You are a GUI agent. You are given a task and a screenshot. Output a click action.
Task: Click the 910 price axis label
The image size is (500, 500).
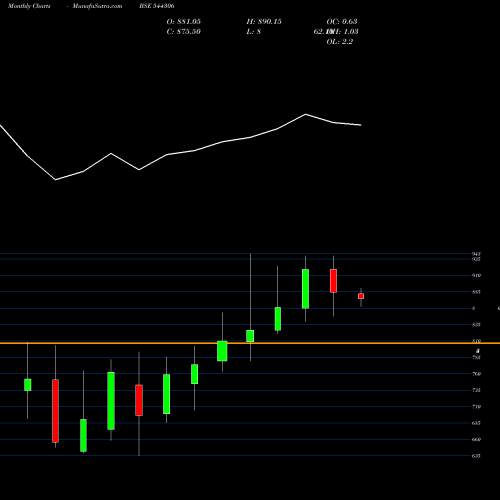(x=476, y=275)
